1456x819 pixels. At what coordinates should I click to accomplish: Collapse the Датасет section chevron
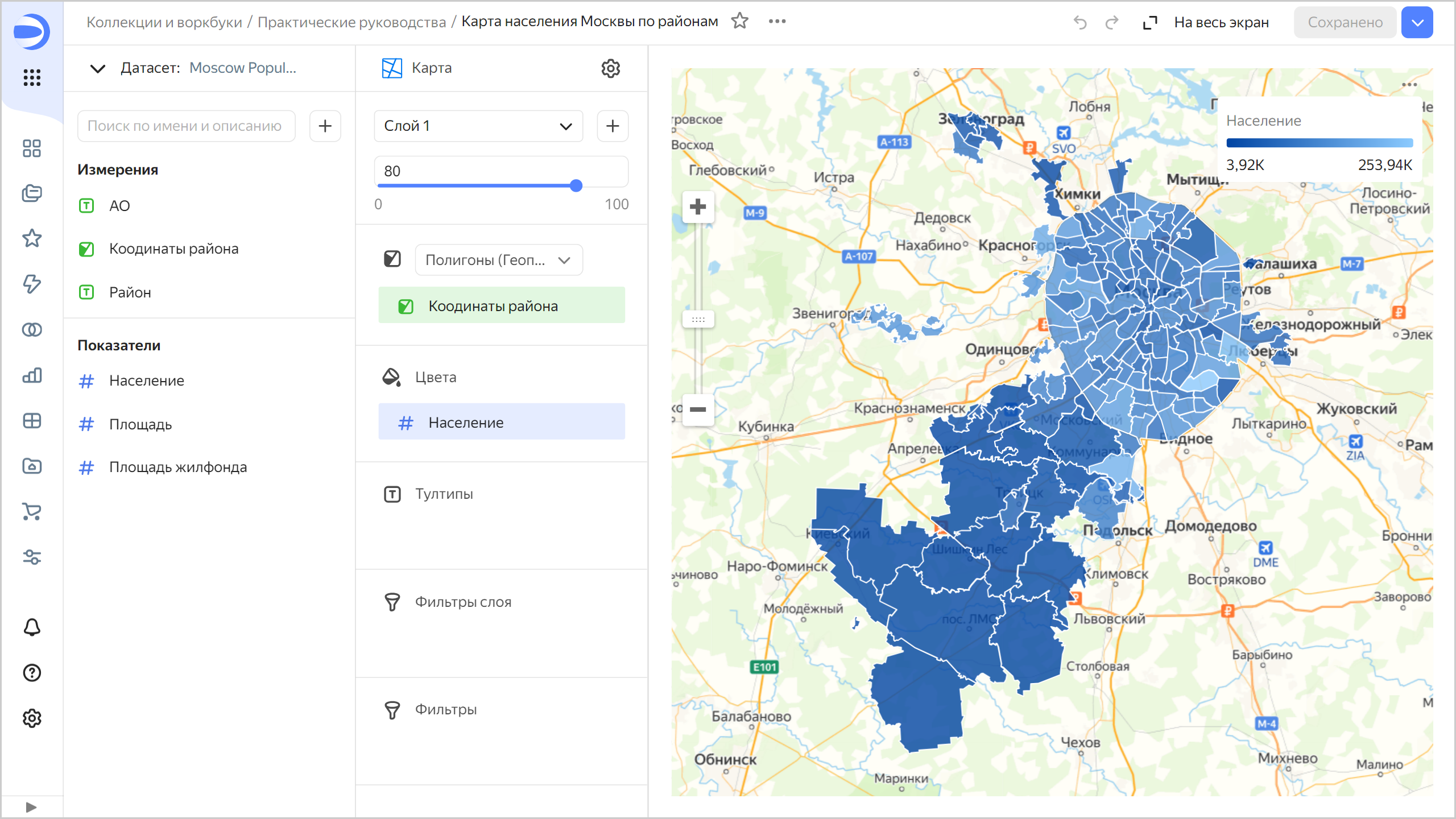coord(98,68)
